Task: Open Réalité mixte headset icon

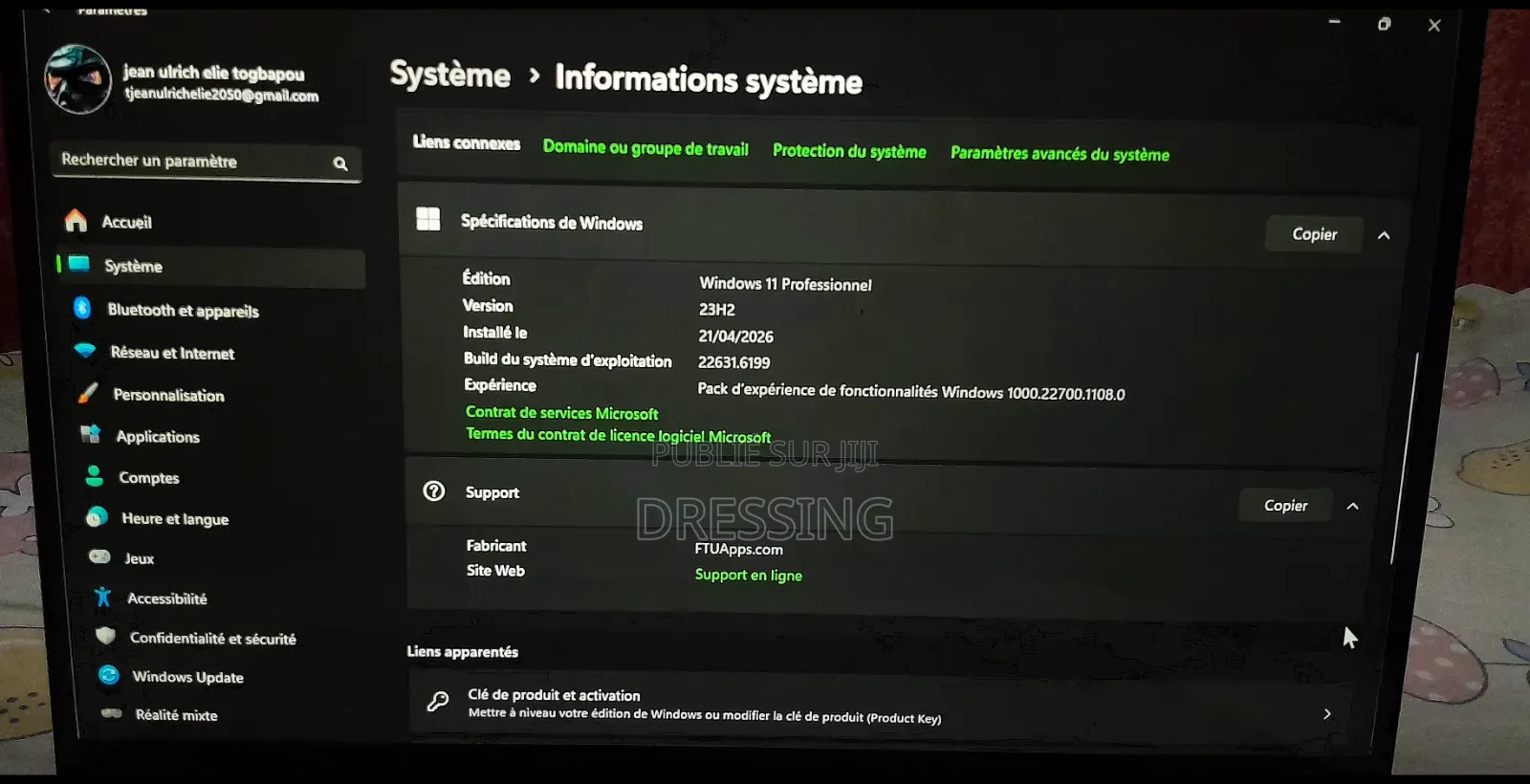Action: click(112, 713)
